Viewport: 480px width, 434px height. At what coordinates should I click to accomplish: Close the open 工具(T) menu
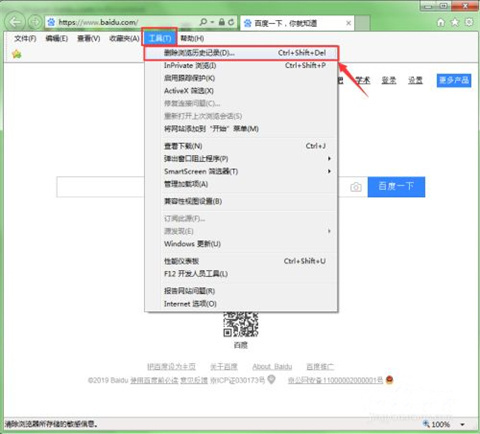click(x=159, y=38)
